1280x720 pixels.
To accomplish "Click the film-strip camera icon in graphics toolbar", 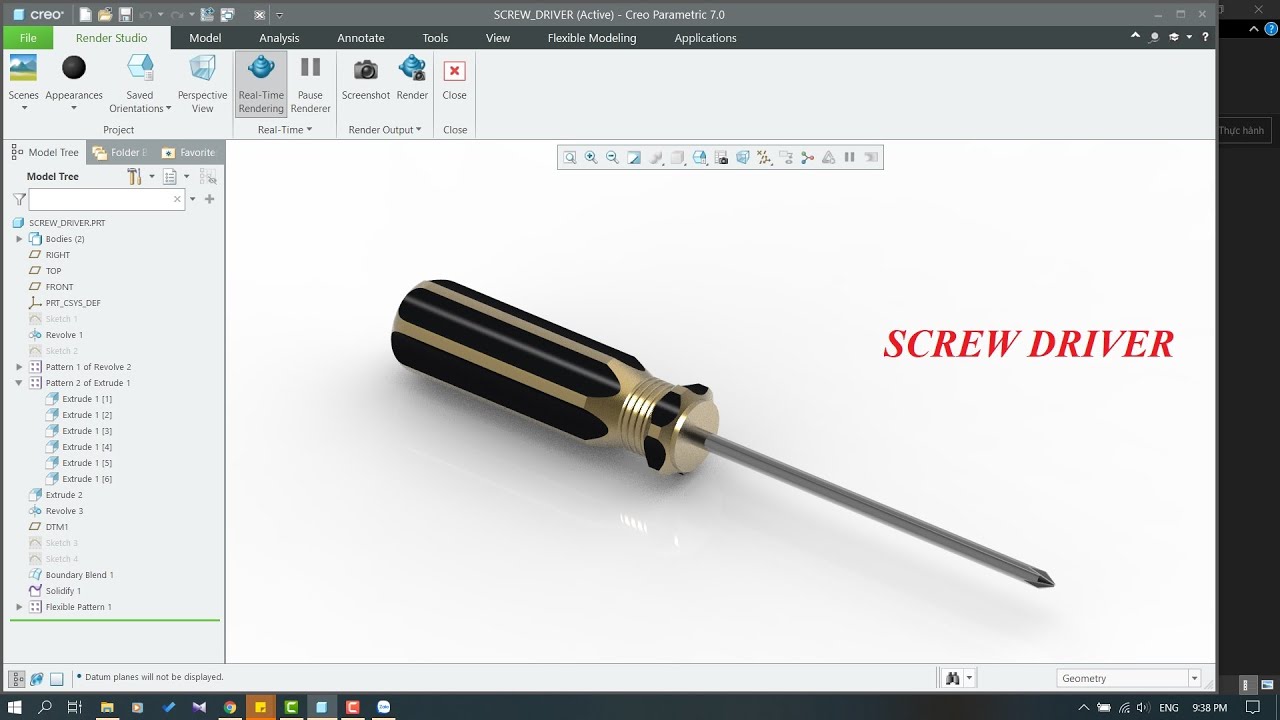I will point(721,157).
